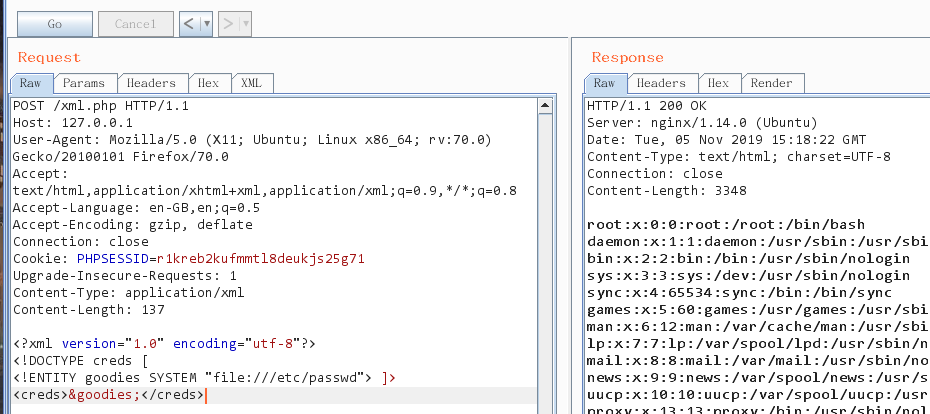Click the response Content-Type: text/html line
The width and height of the screenshot is (930, 414).
pyautogui.click(x=738, y=157)
